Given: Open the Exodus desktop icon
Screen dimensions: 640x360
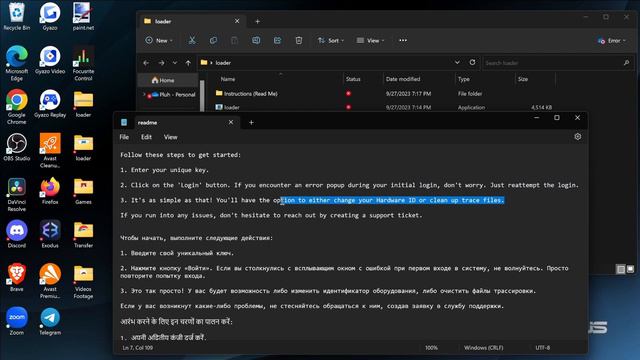Looking at the screenshot, I should 50,235.
